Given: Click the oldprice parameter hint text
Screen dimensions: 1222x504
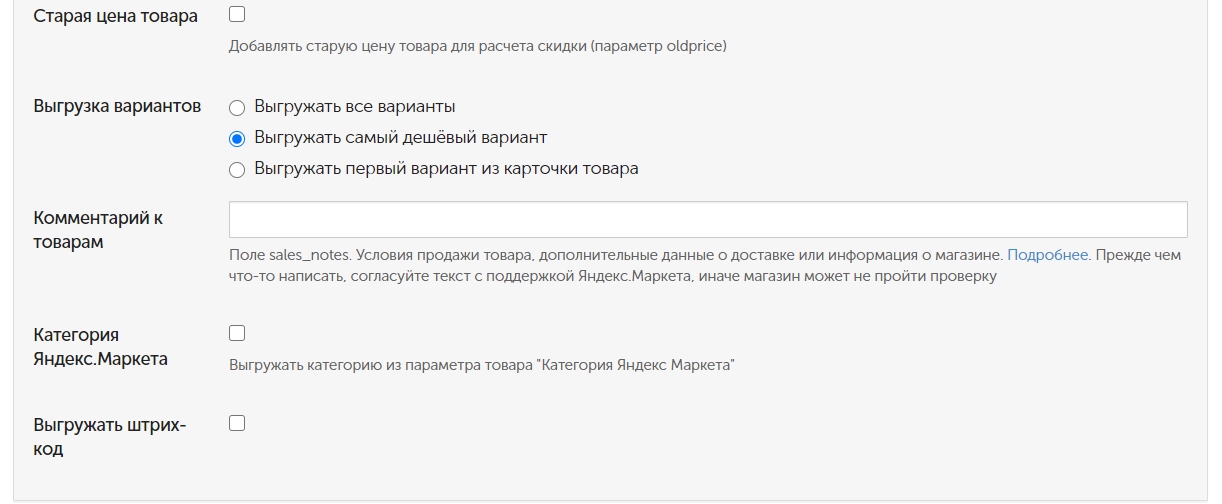Looking at the screenshot, I should point(478,46).
